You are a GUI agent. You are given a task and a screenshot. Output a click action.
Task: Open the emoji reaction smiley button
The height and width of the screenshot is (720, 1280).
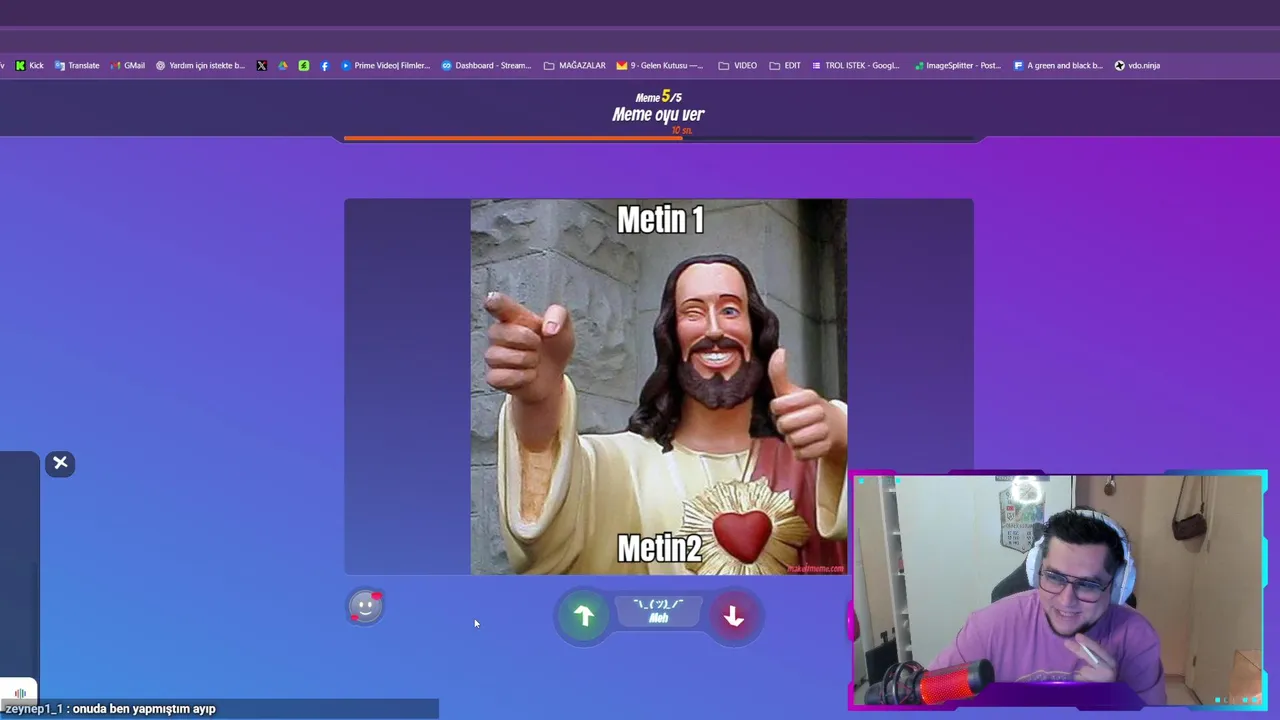click(366, 606)
